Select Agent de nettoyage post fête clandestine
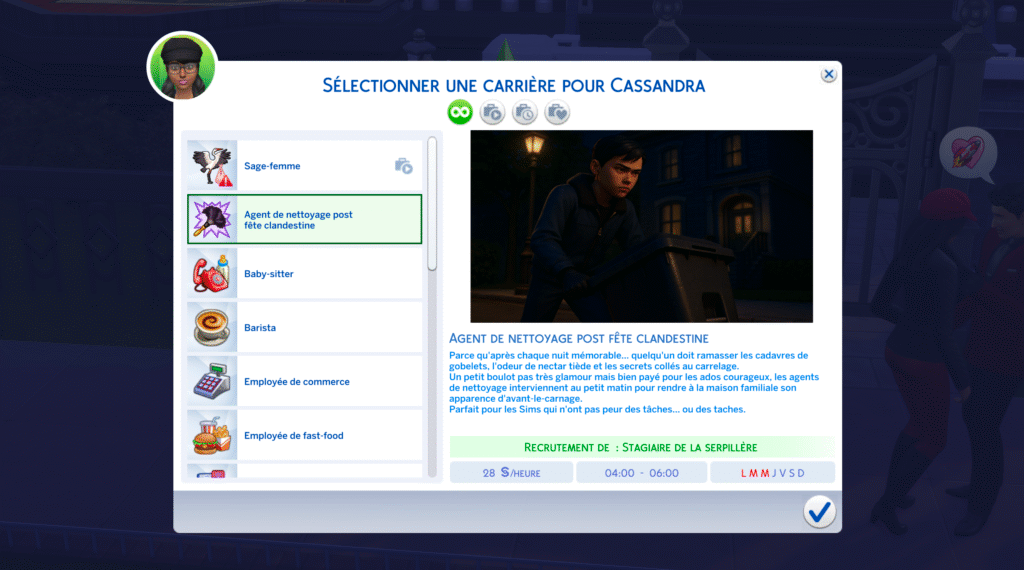This screenshot has height=570, width=1024. click(x=304, y=219)
